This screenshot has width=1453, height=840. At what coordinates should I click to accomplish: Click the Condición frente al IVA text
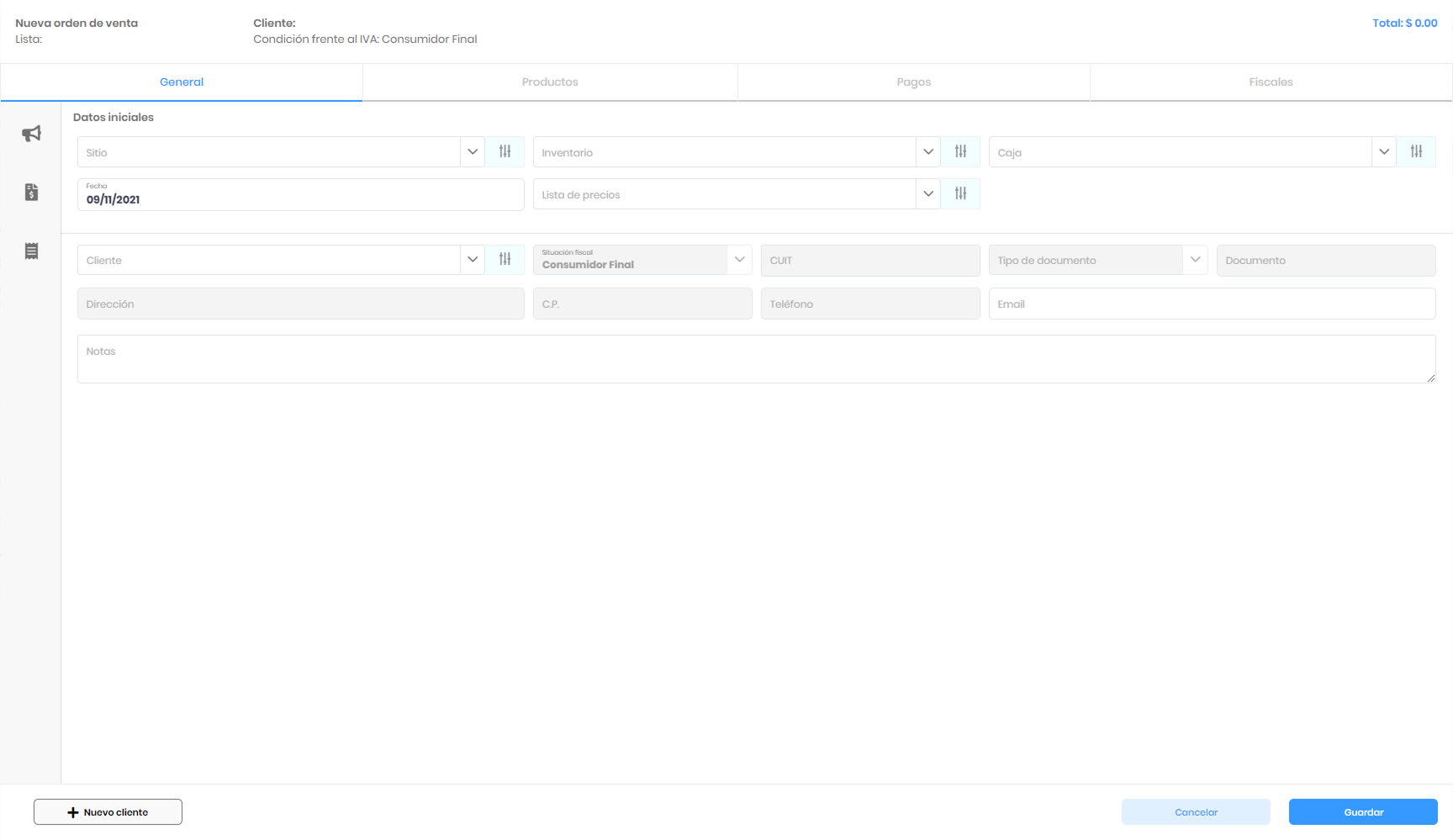click(365, 39)
